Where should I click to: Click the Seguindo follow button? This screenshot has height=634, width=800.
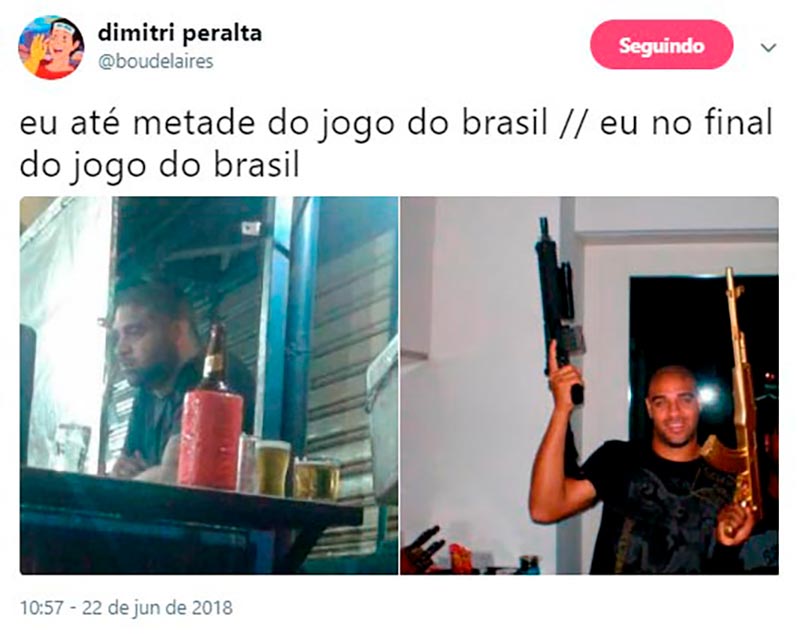662,45
